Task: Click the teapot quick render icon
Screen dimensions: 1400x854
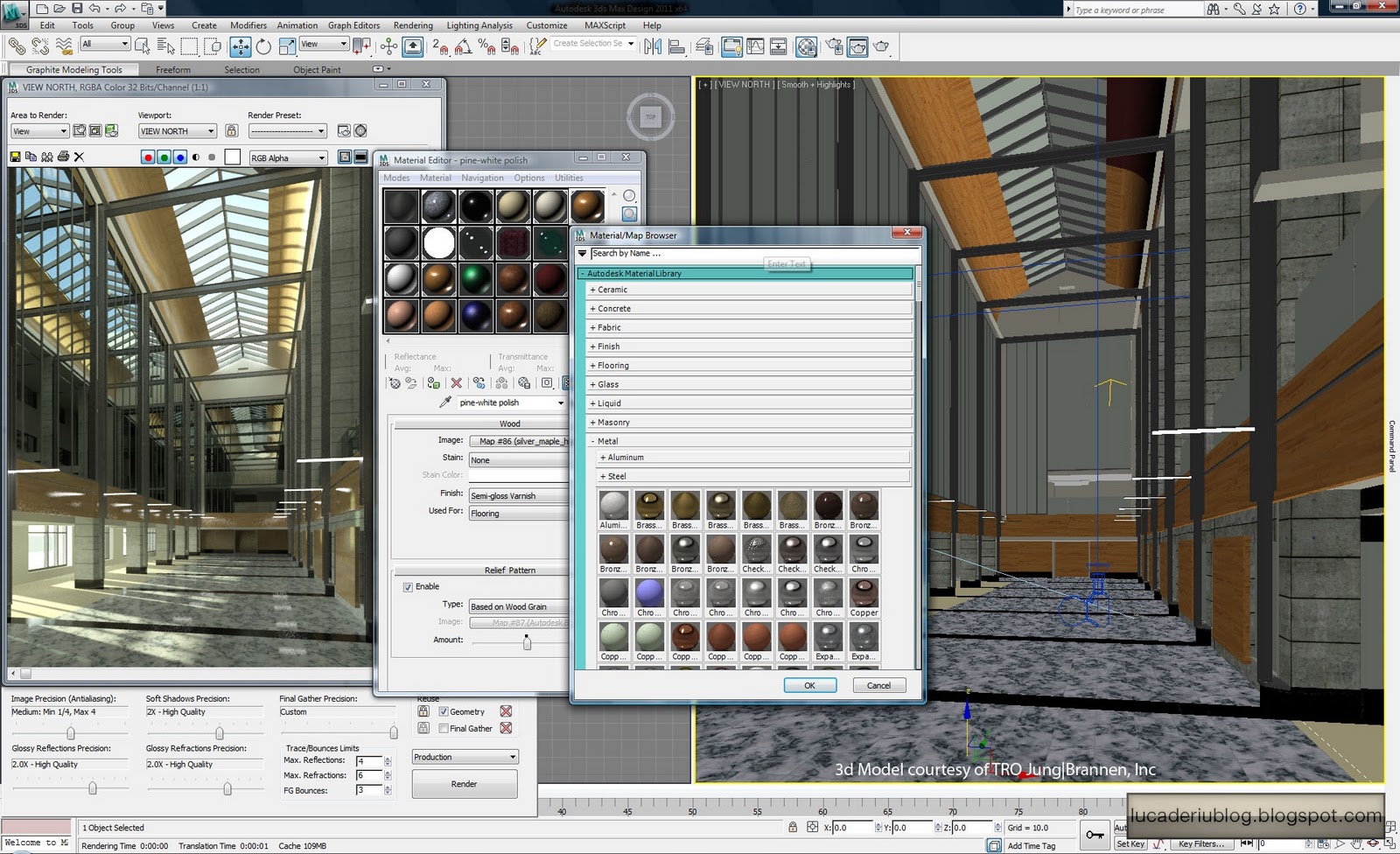Action: point(881,45)
